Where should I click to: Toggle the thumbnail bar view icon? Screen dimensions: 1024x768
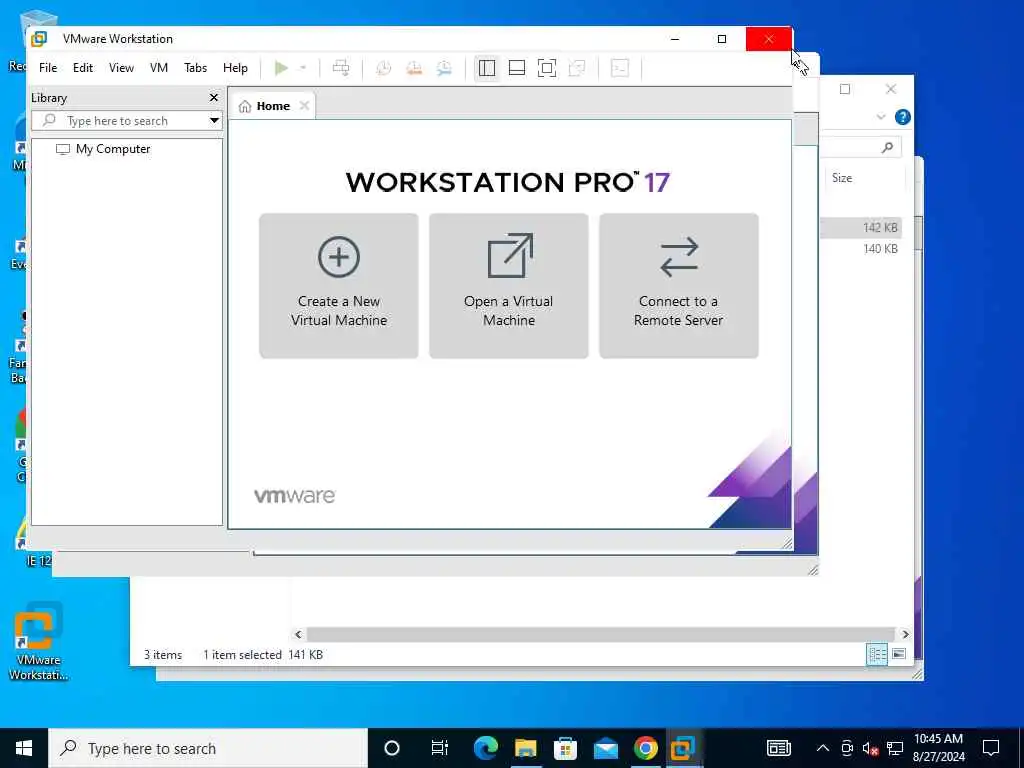coord(517,68)
